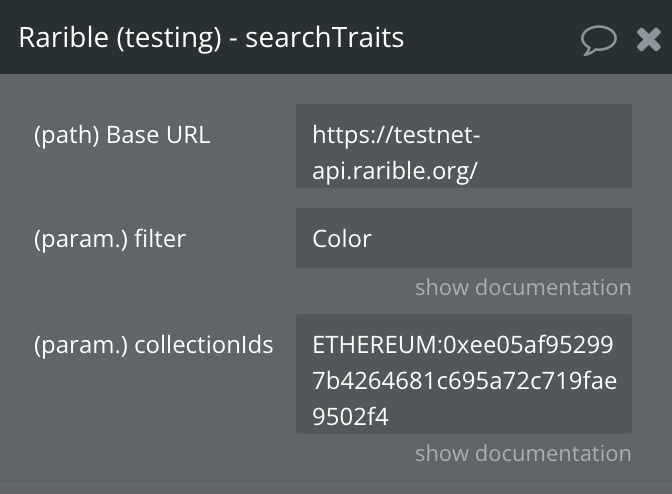
Task: Click into the Base URL input field
Action: tap(464, 146)
